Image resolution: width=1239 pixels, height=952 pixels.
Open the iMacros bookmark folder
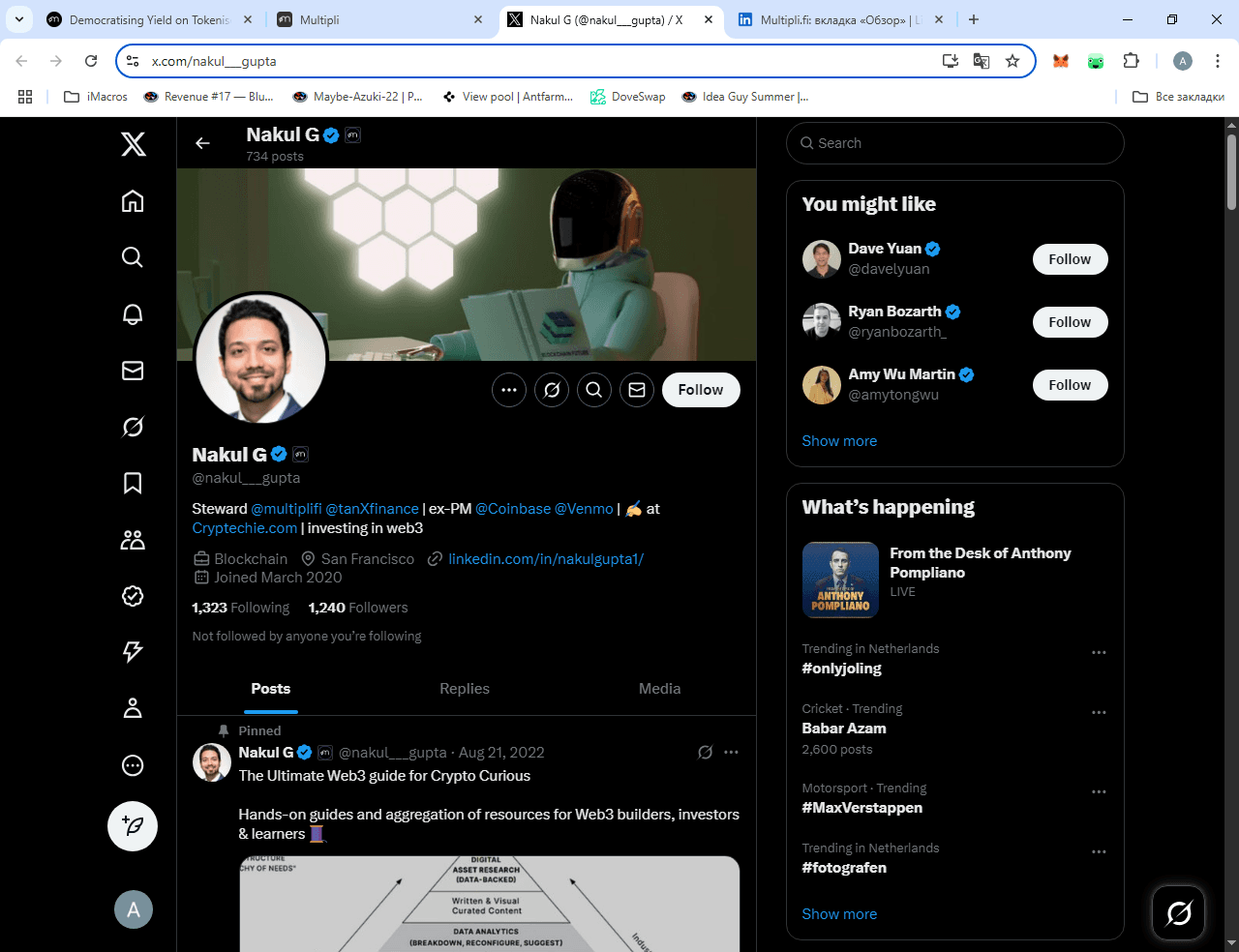click(95, 97)
